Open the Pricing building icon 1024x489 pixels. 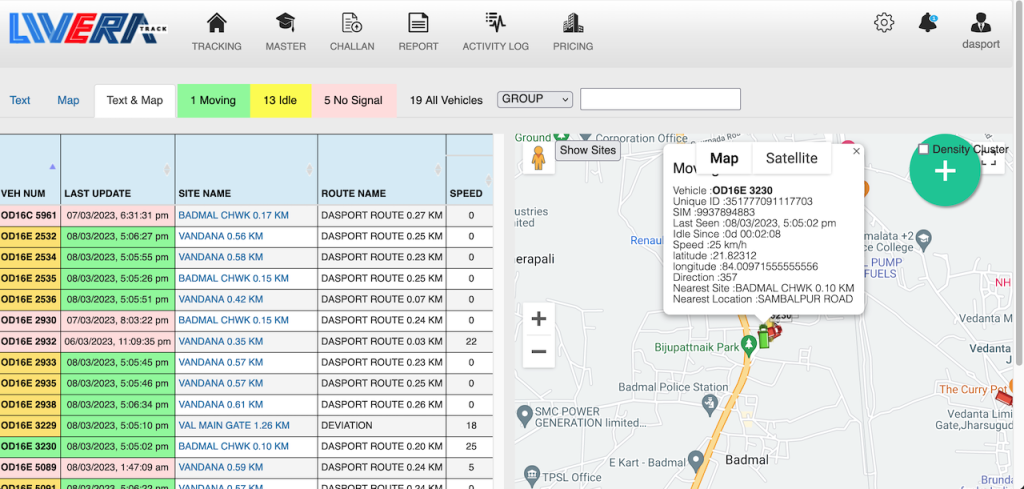pos(573,23)
